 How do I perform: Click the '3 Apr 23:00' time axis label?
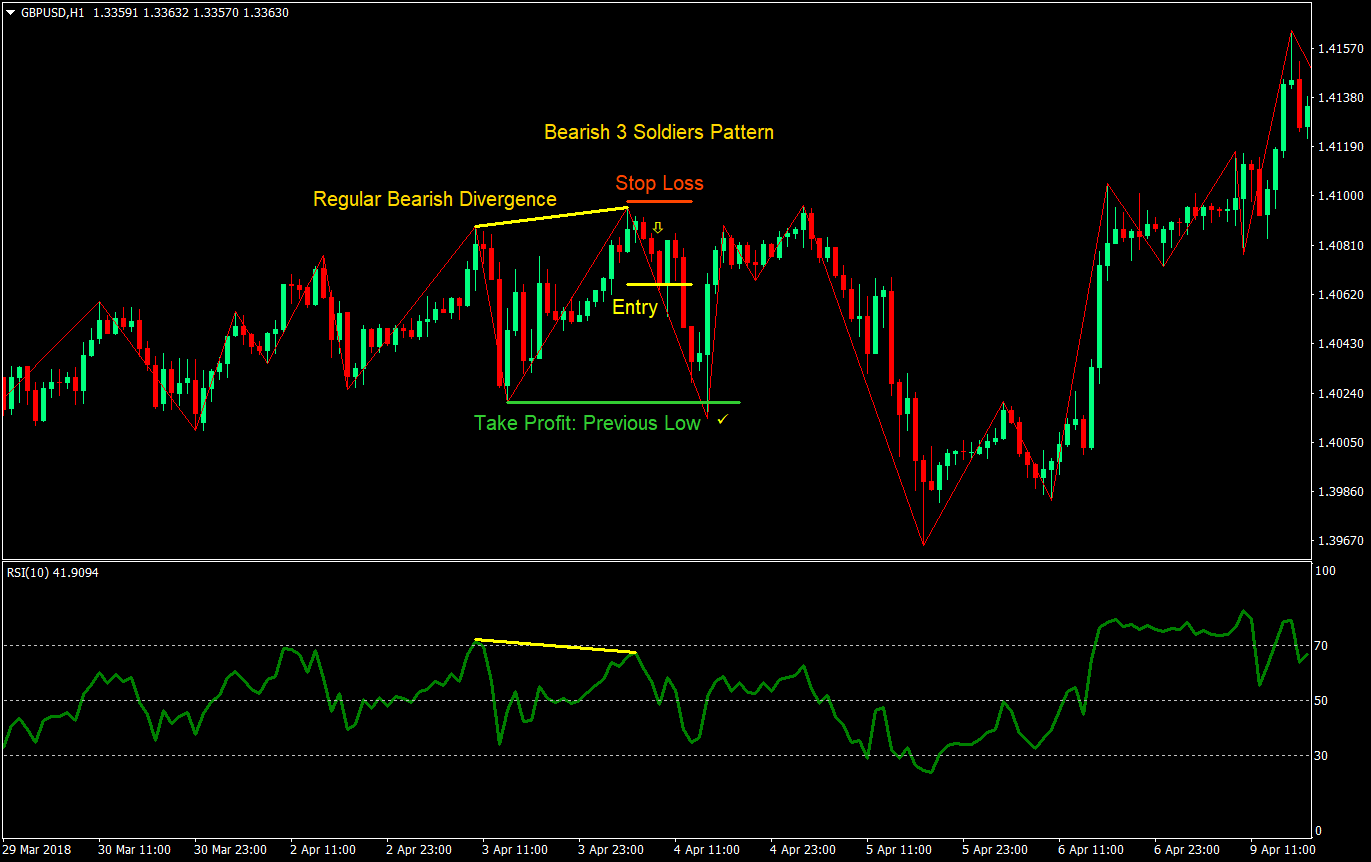tap(612, 850)
